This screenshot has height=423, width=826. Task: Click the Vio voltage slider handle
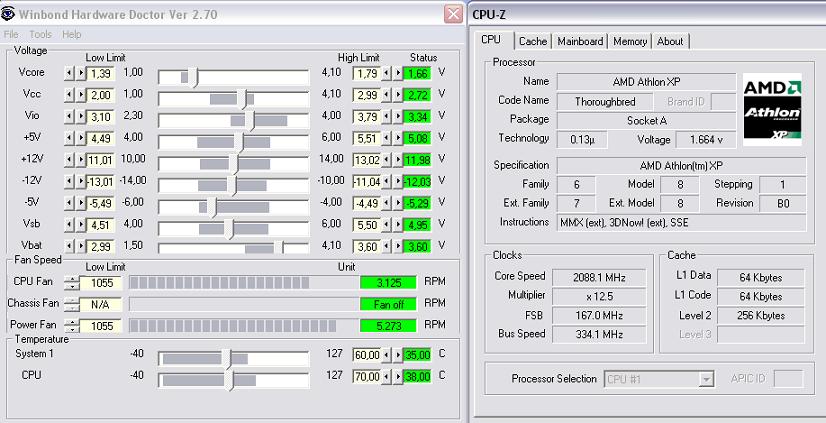click(x=249, y=121)
